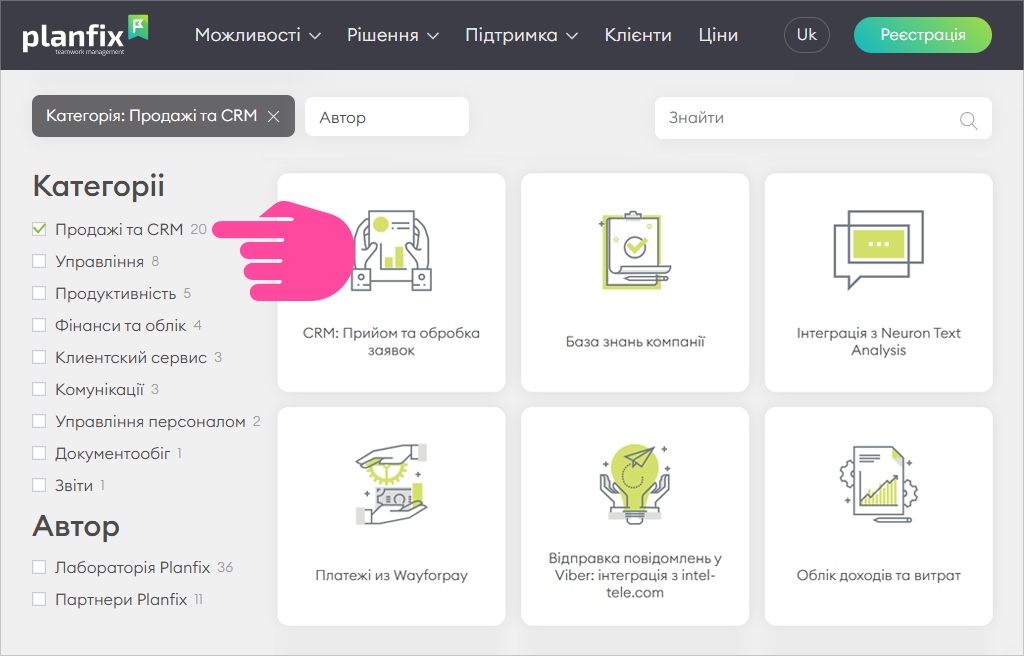Image resolution: width=1024 pixels, height=656 pixels.
Task: Open the CRM: Прийом та обробка заявок title
Action: [x=391, y=342]
